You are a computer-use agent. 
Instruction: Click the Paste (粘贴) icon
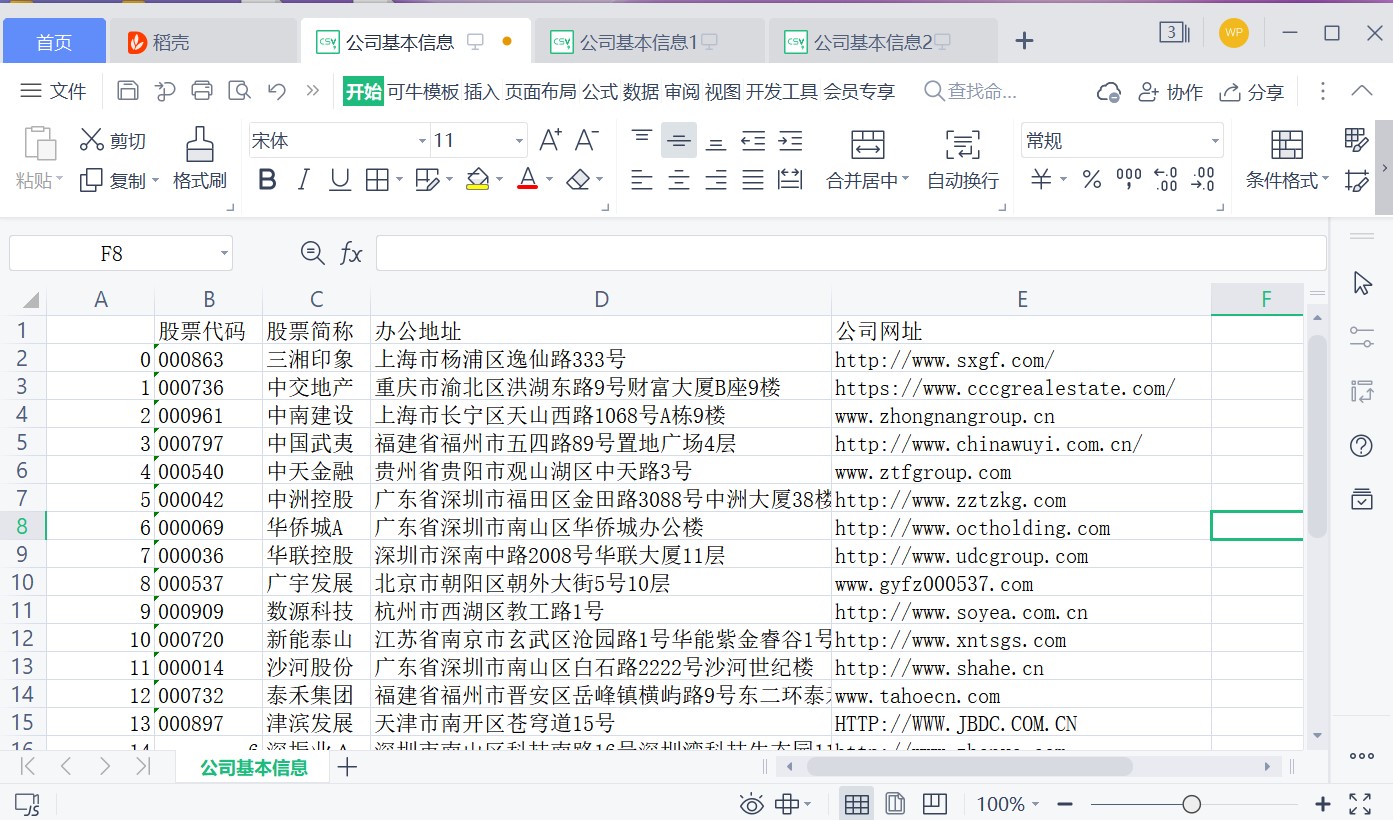(x=39, y=144)
